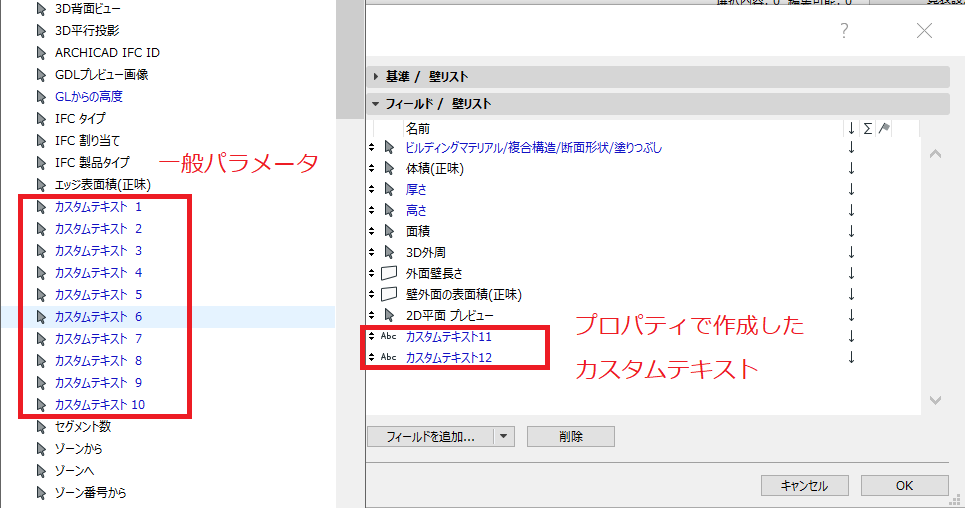Collapse the フィールド / 壁リスト section

coord(376,103)
